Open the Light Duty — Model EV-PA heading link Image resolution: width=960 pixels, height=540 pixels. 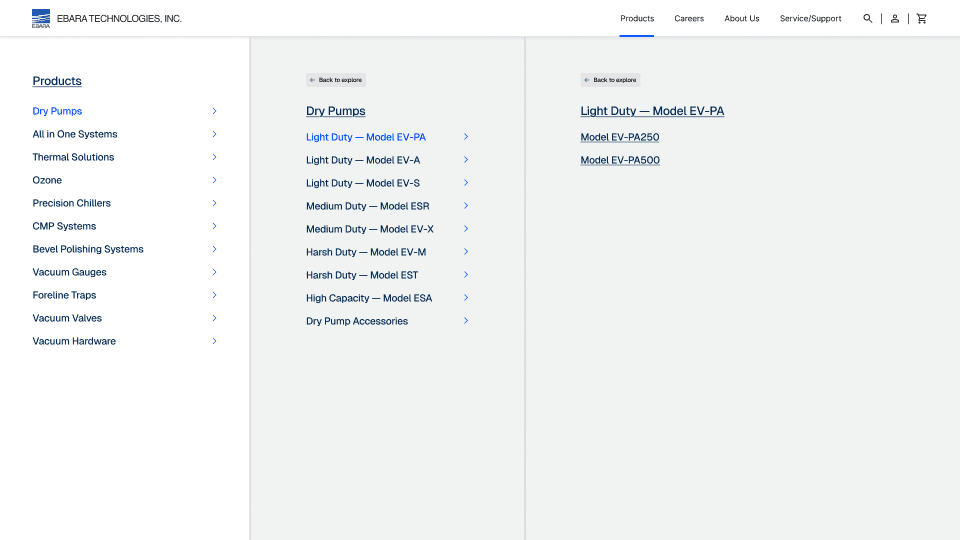[x=652, y=111]
